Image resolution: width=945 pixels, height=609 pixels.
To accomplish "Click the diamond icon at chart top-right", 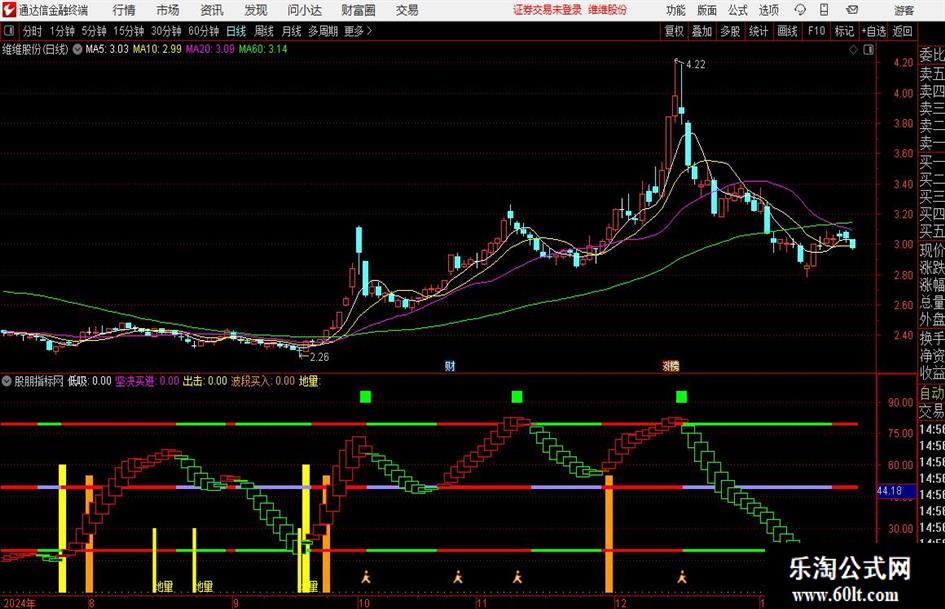I will (x=853, y=50).
